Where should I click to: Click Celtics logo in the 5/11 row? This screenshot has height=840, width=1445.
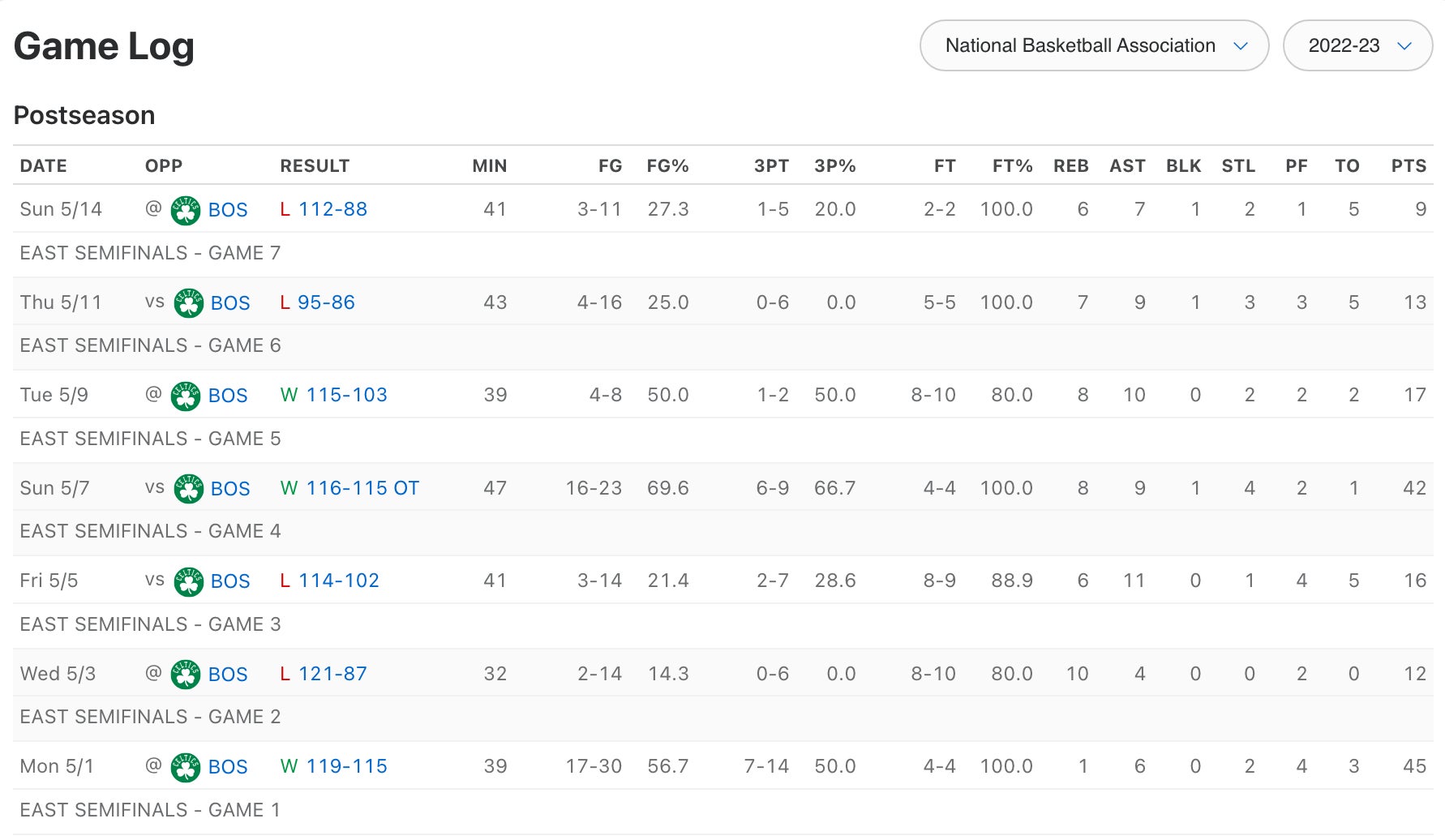coord(188,303)
